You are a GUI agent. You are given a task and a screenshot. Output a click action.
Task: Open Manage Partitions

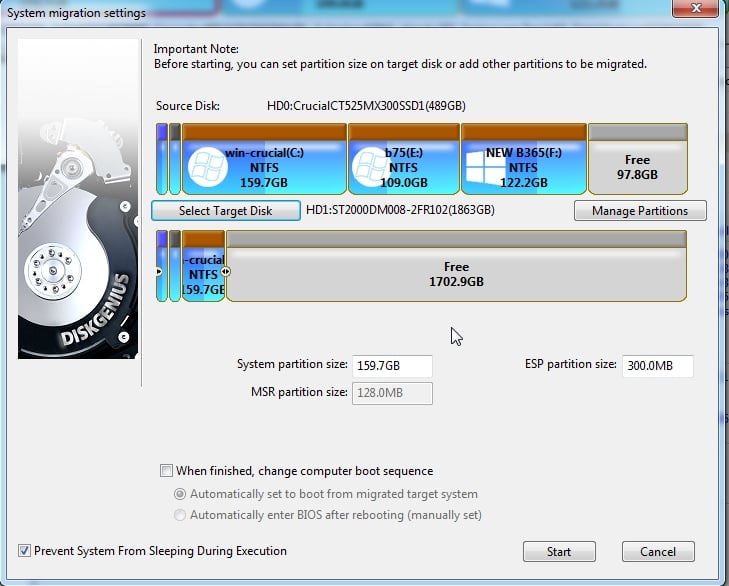640,211
